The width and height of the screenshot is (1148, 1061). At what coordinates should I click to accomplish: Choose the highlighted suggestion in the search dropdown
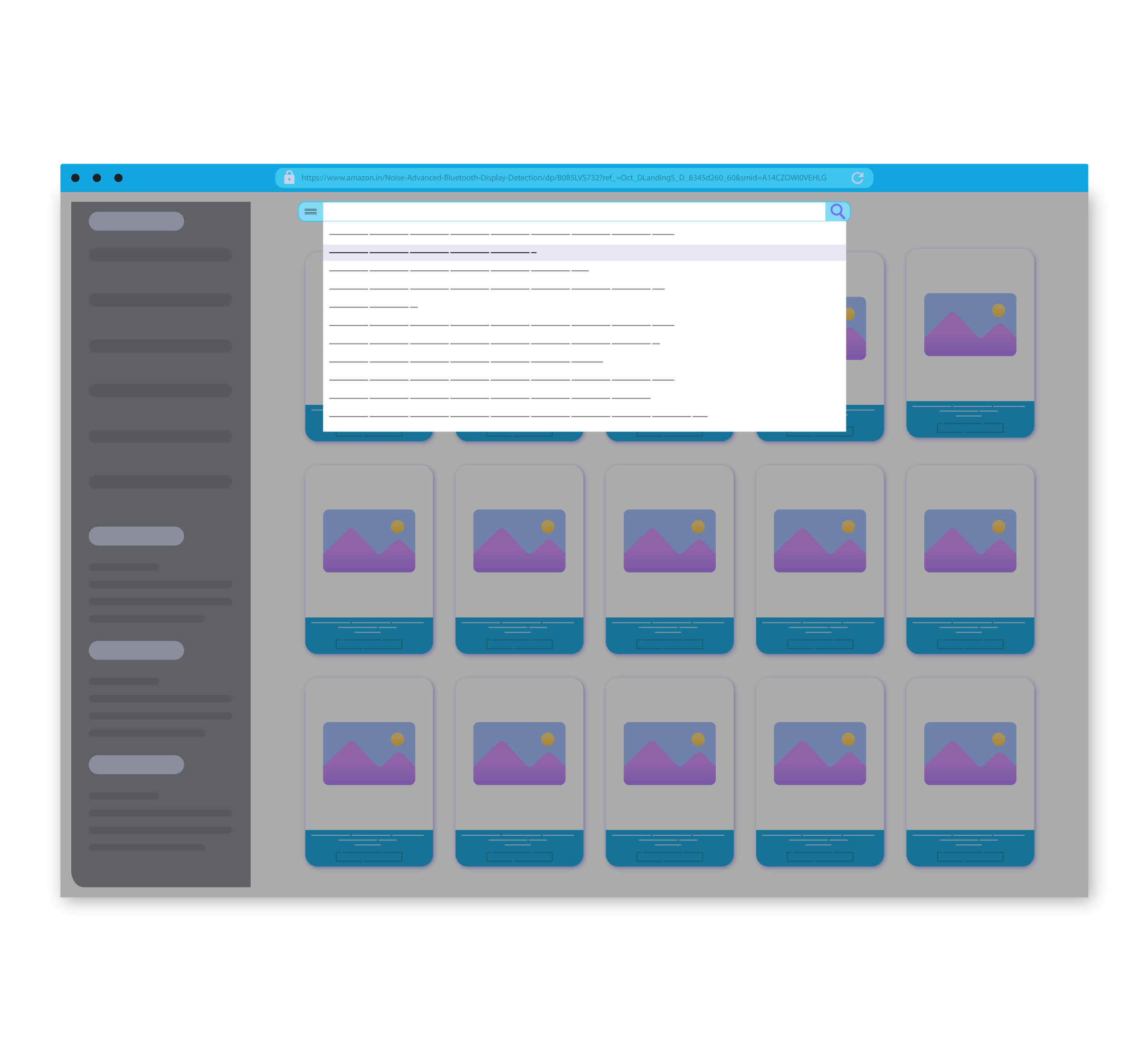pyautogui.click(x=584, y=253)
